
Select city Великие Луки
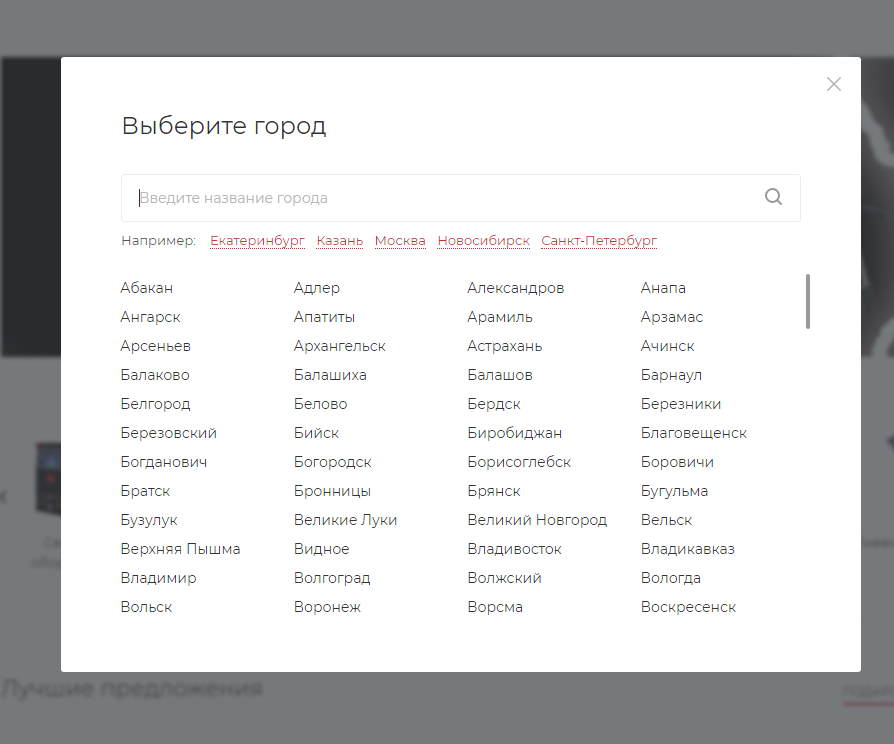coord(346,521)
